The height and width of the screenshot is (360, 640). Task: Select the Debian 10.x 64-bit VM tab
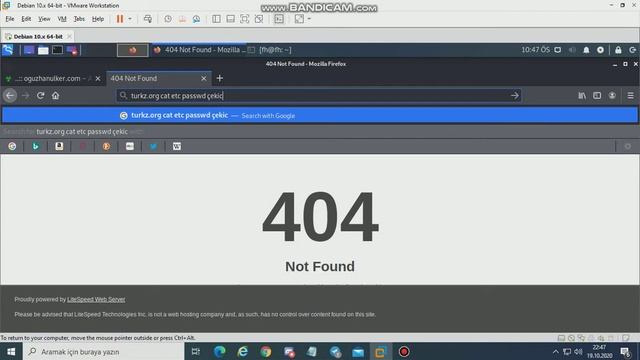(x=38, y=36)
